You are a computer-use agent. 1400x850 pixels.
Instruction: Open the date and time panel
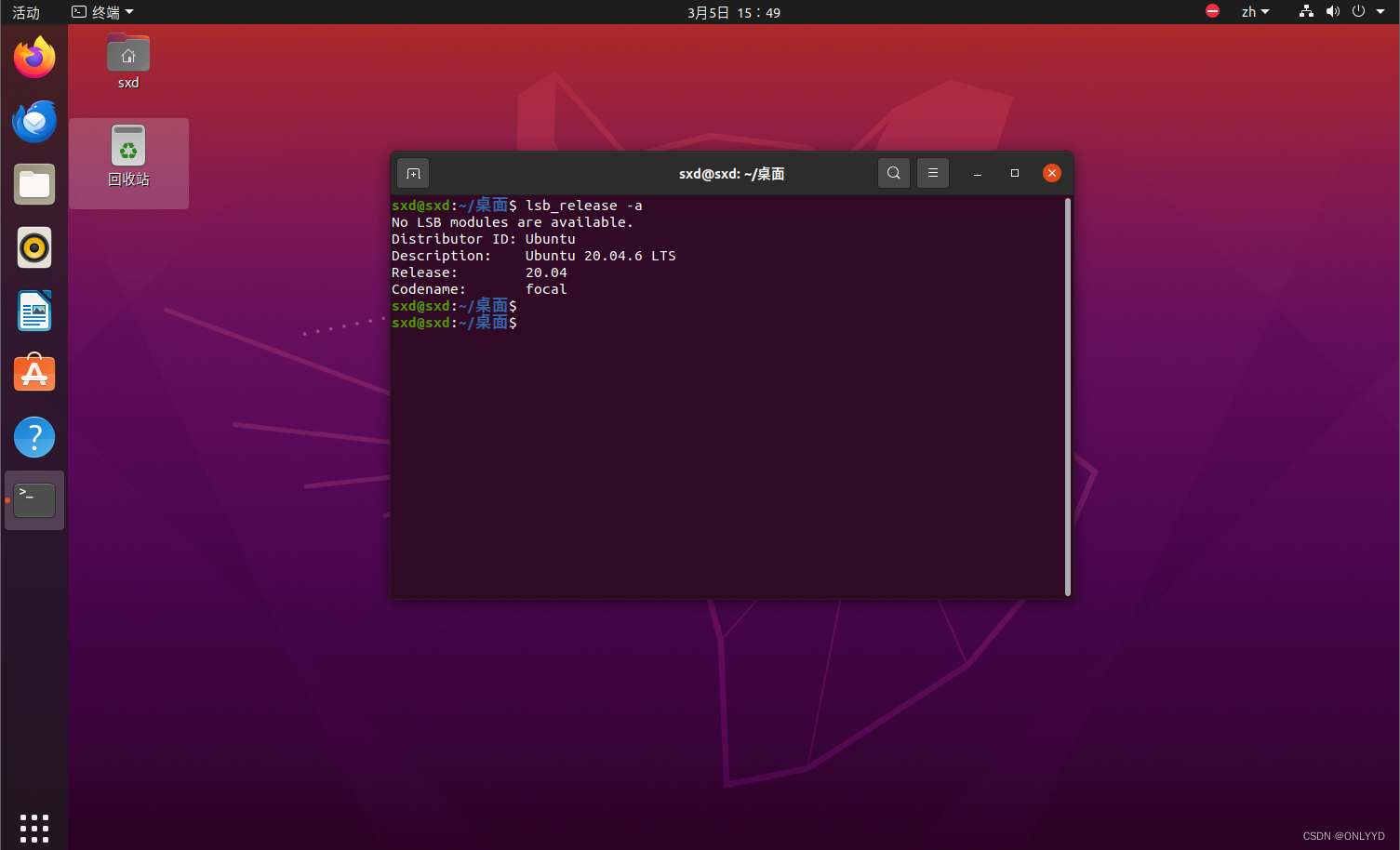pyautogui.click(x=733, y=12)
